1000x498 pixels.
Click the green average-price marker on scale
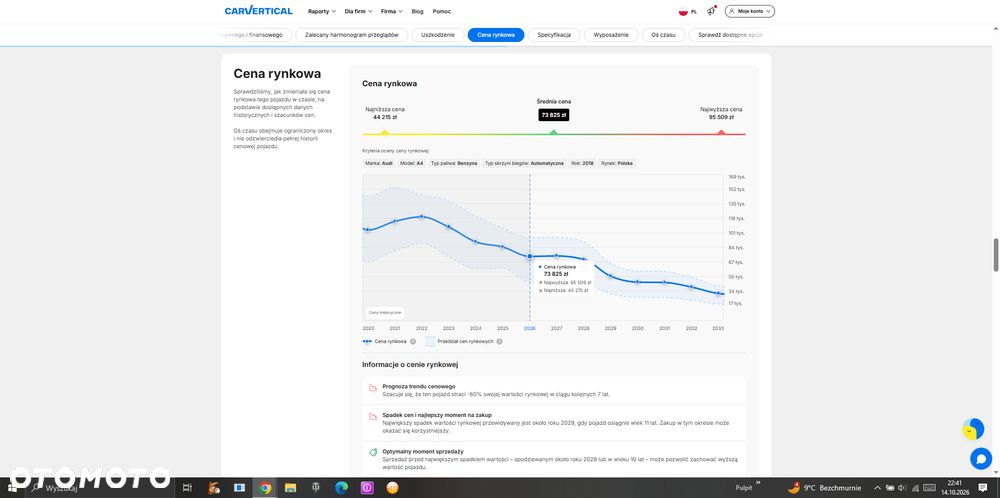554,132
